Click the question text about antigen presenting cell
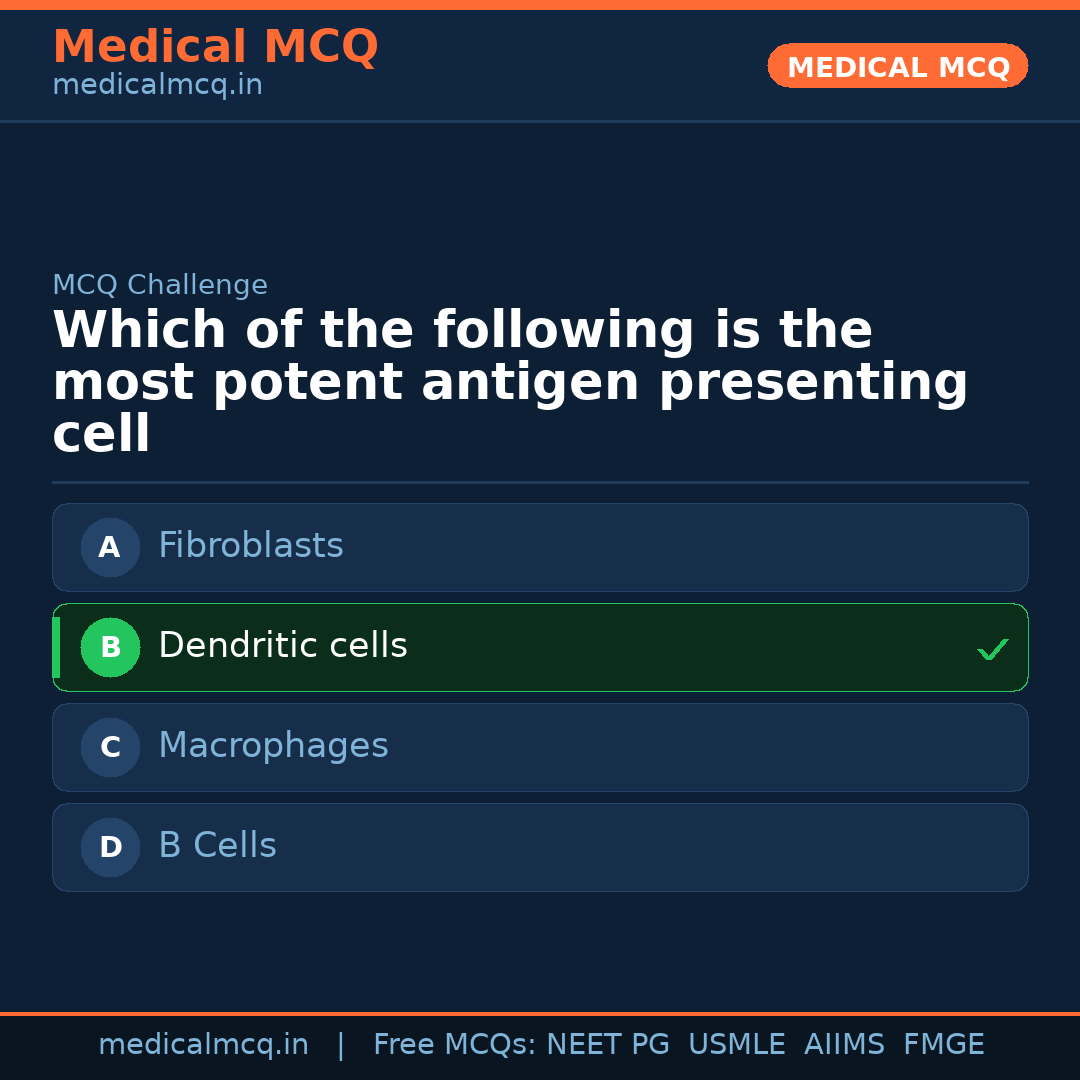 pos(510,382)
